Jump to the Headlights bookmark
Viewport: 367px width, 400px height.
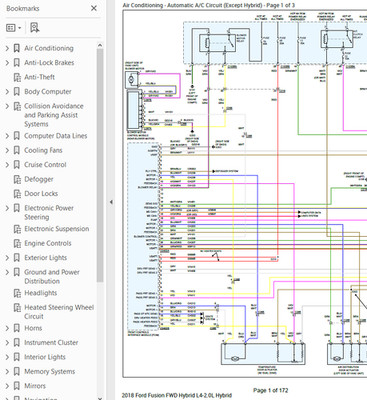click(x=40, y=293)
